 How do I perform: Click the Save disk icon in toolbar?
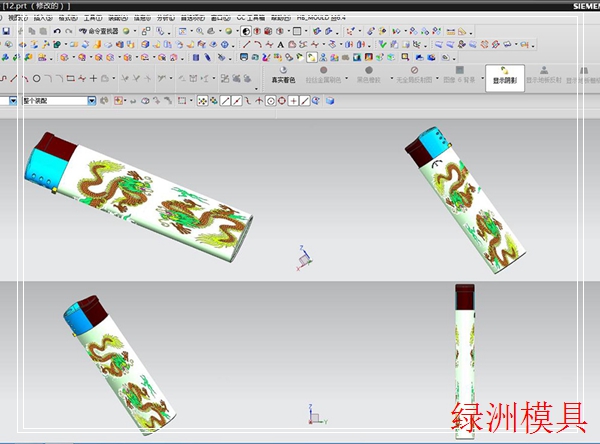pyautogui.click(x=6, y=31)
